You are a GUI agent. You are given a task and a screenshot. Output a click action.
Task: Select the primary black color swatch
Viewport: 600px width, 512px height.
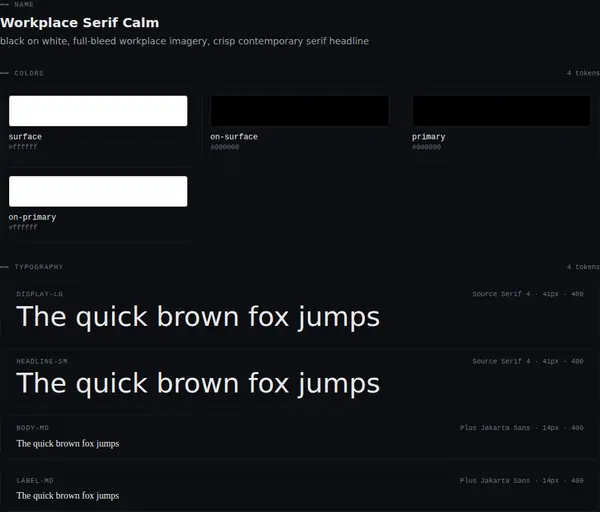(x=501, y=111)
